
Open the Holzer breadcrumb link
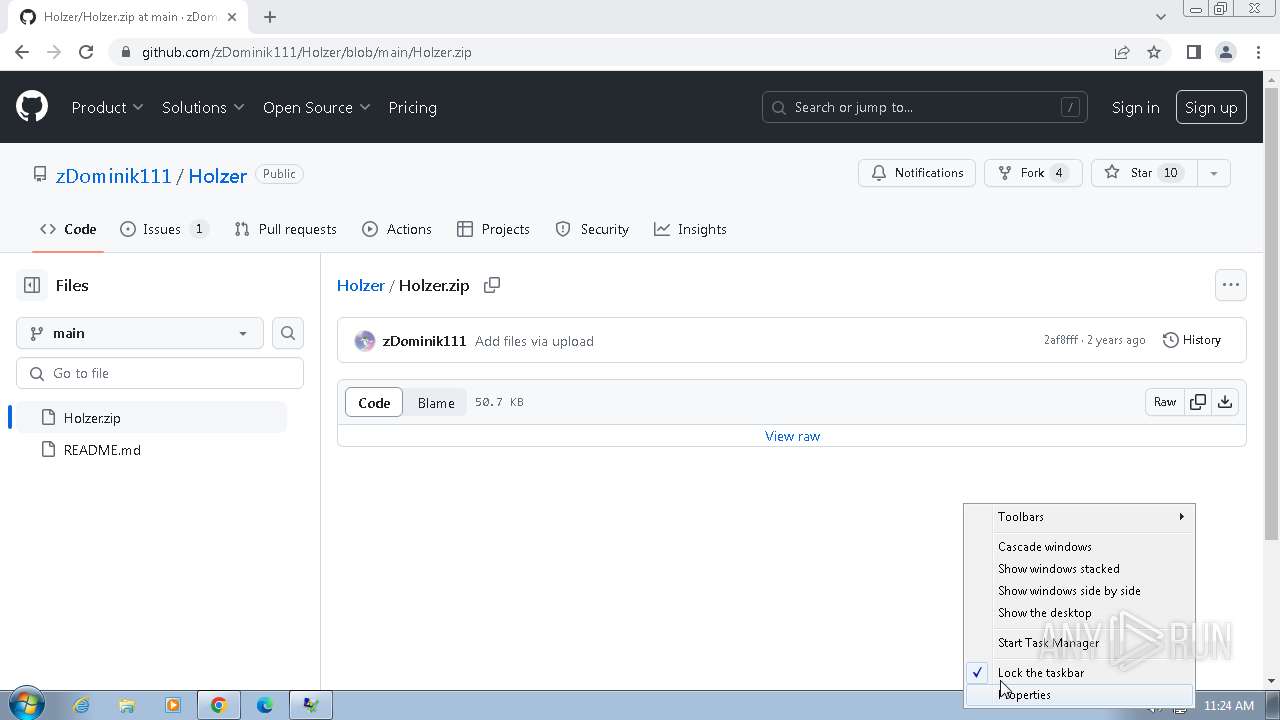coord(360,285)
